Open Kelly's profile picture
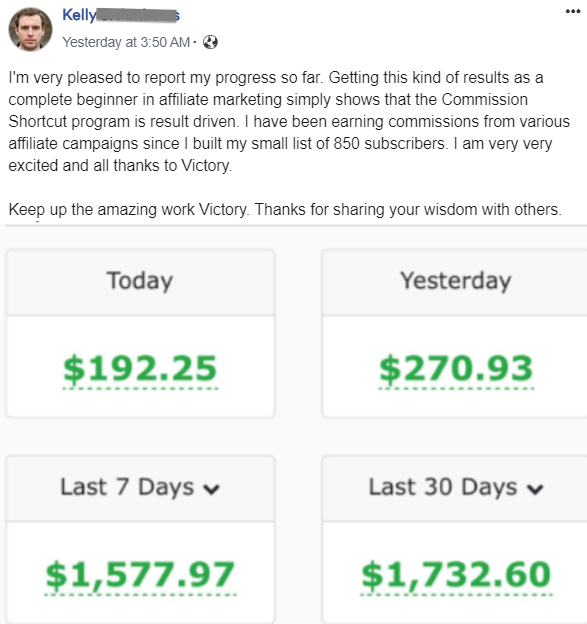 click(30, 29)
